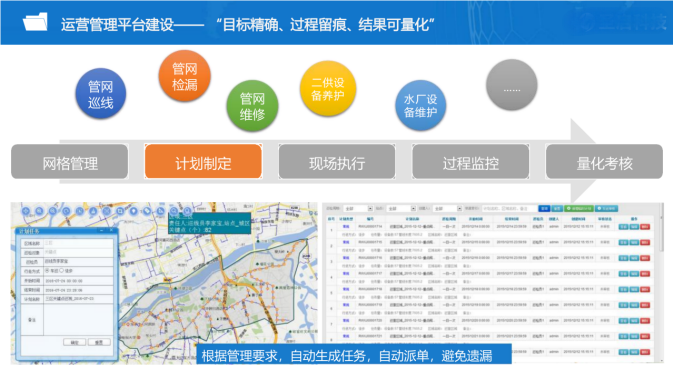The image size is (673, 378).
Task: Click the start time field in 计划任务 dialog
Action: coord(78,281)
